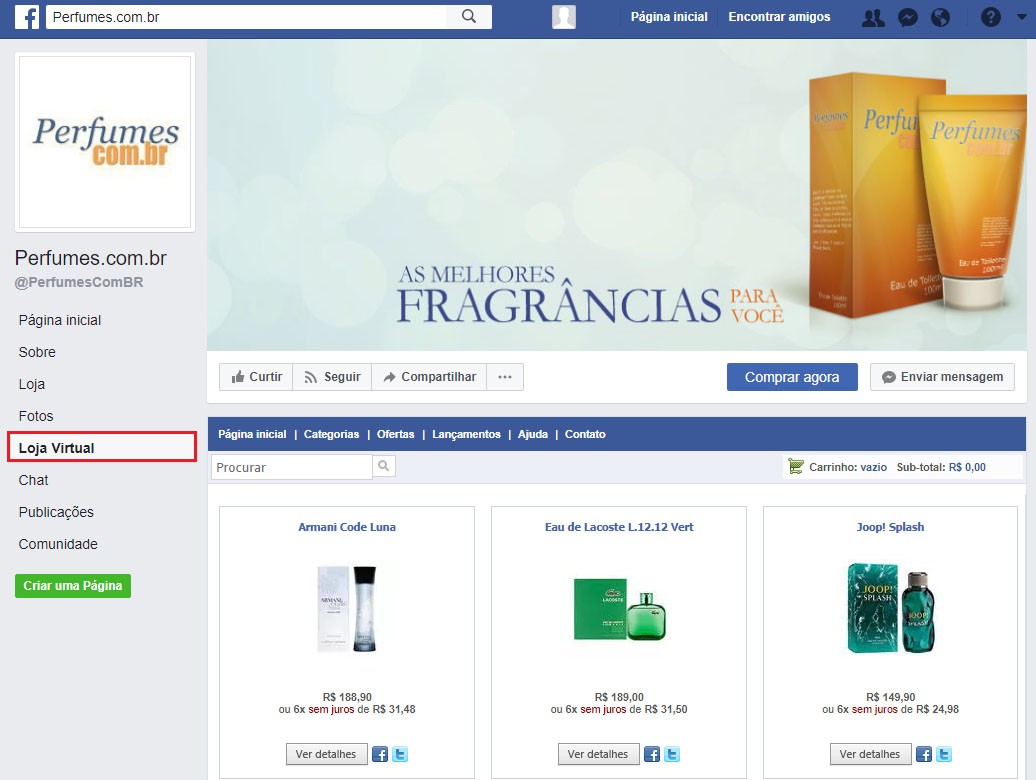Screen dimensions: 1036x780
Task: View details for Eau de Lacoste
Action: [x=599, y=754]
